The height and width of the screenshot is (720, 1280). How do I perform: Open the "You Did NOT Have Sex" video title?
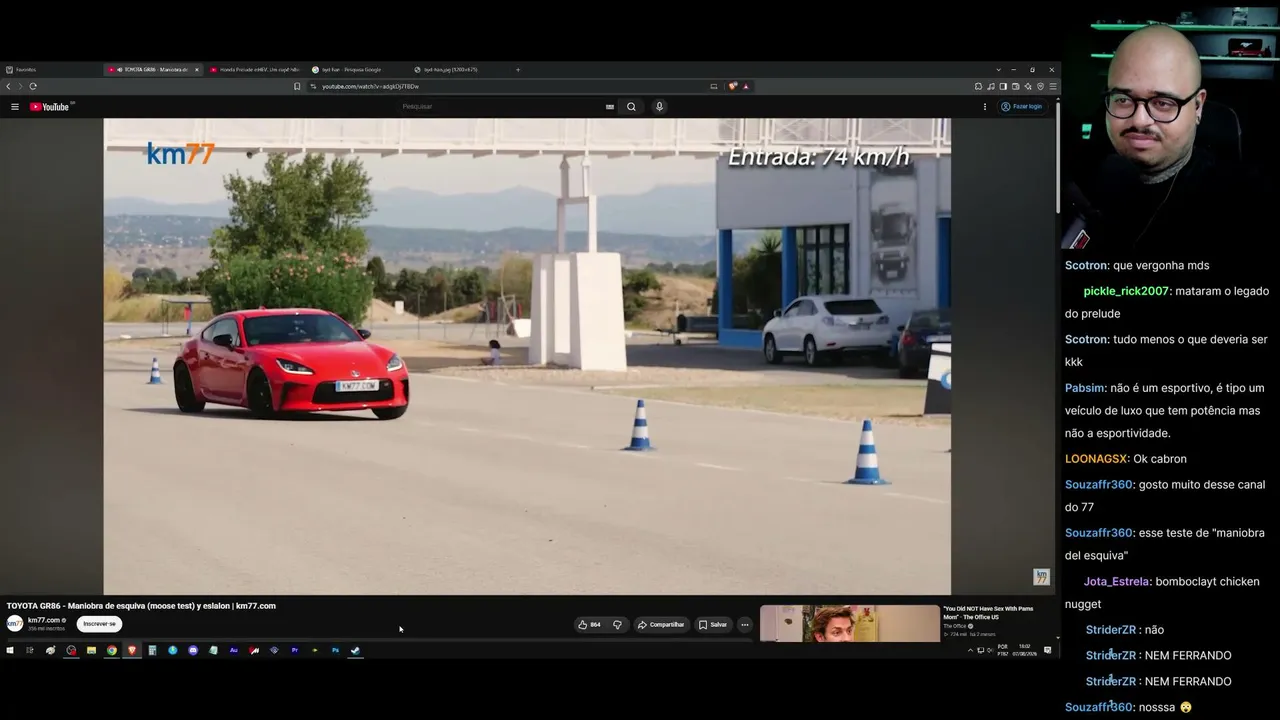[988, 613]
